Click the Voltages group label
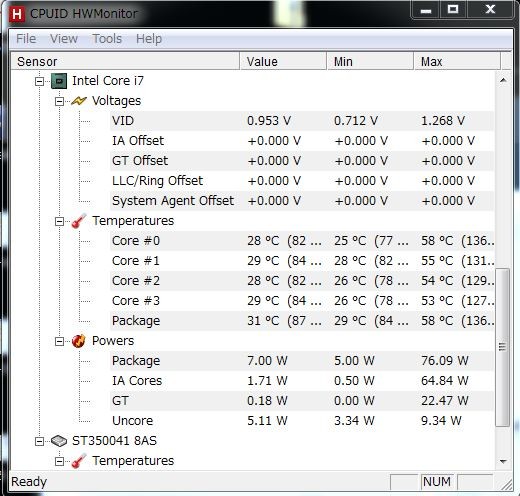 pyautogui.click(x=116, y=101)
